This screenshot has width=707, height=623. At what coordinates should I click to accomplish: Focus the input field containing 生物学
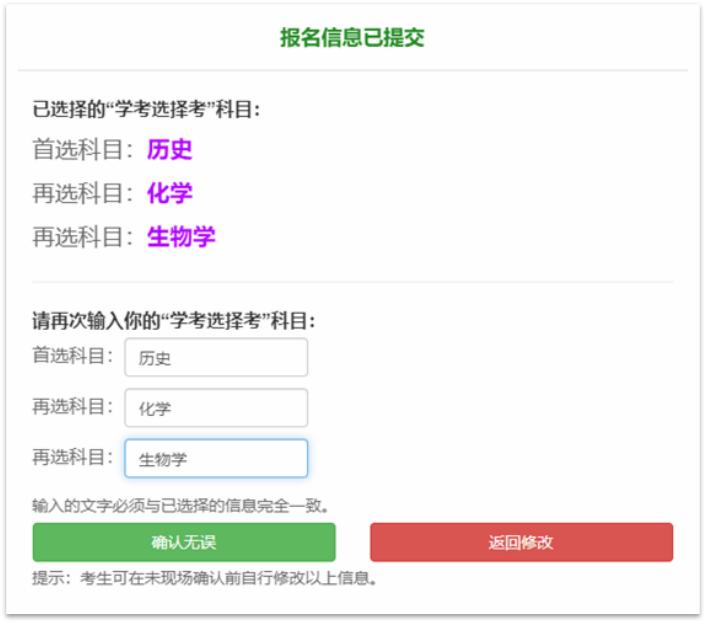216,459
